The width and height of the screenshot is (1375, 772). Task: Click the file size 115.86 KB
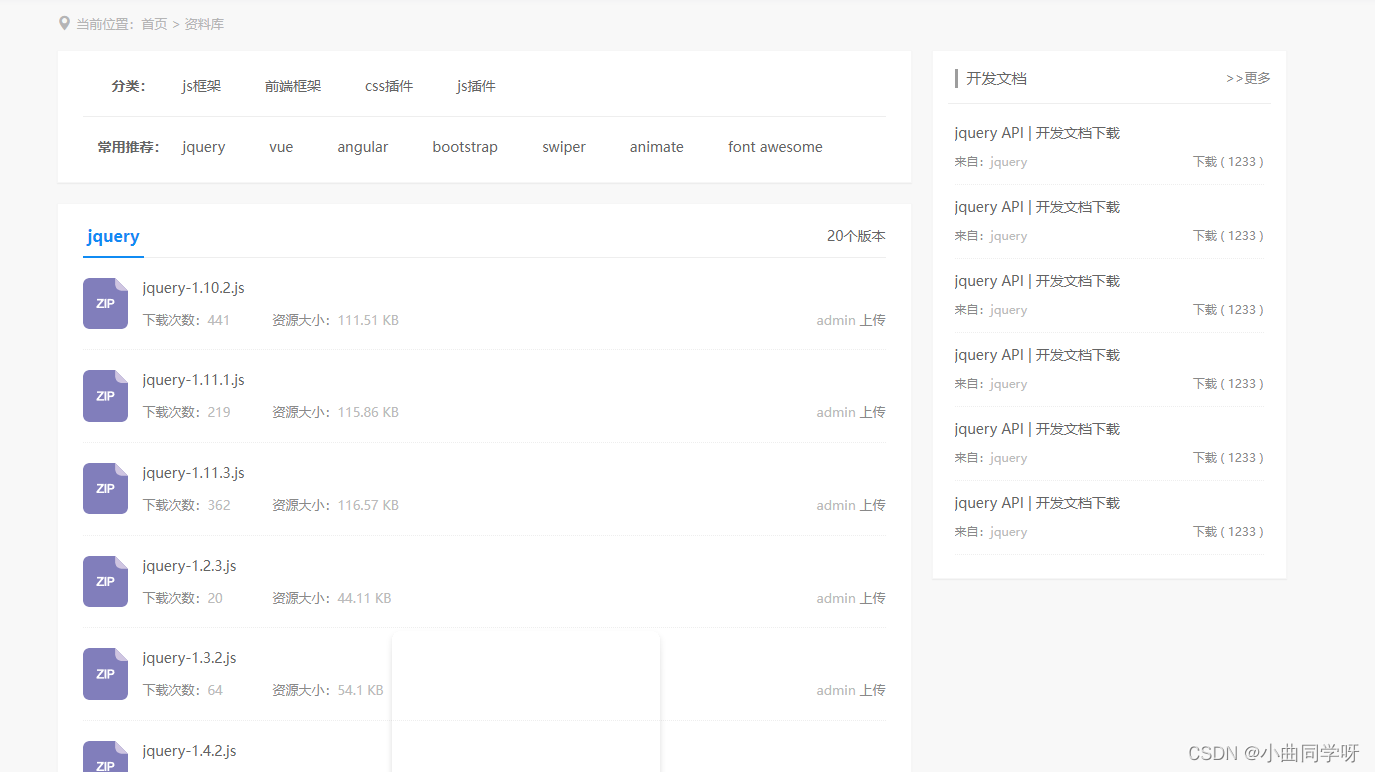coord(368,412)
